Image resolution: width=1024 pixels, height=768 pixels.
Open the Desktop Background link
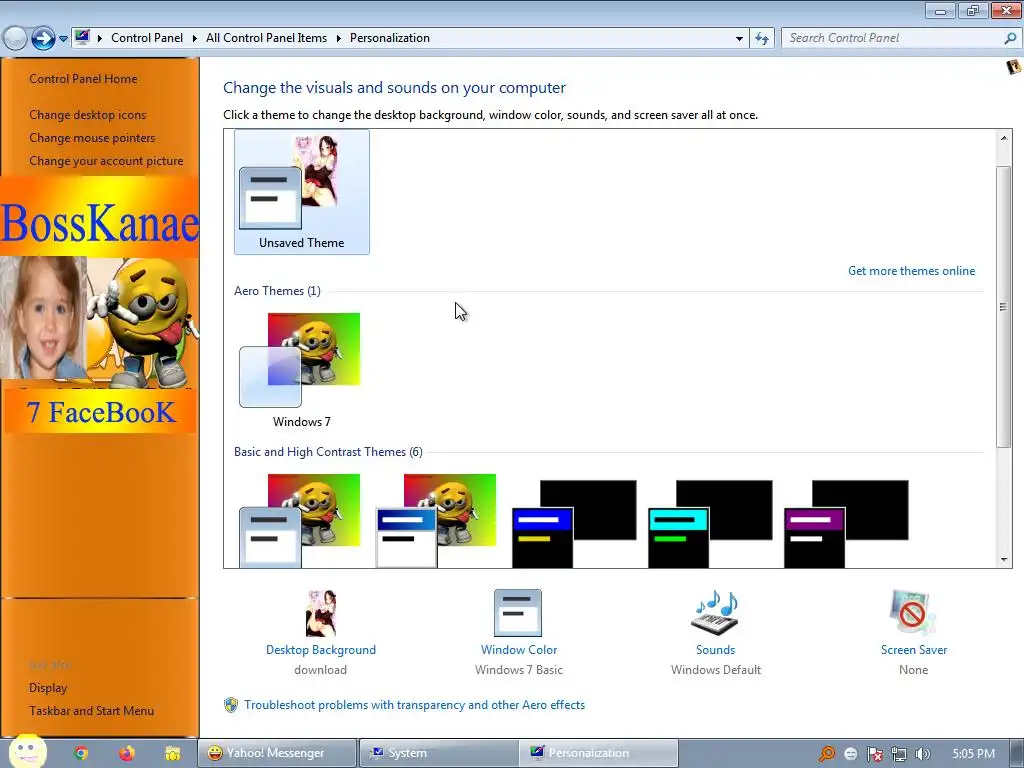[x=321, y=650]
